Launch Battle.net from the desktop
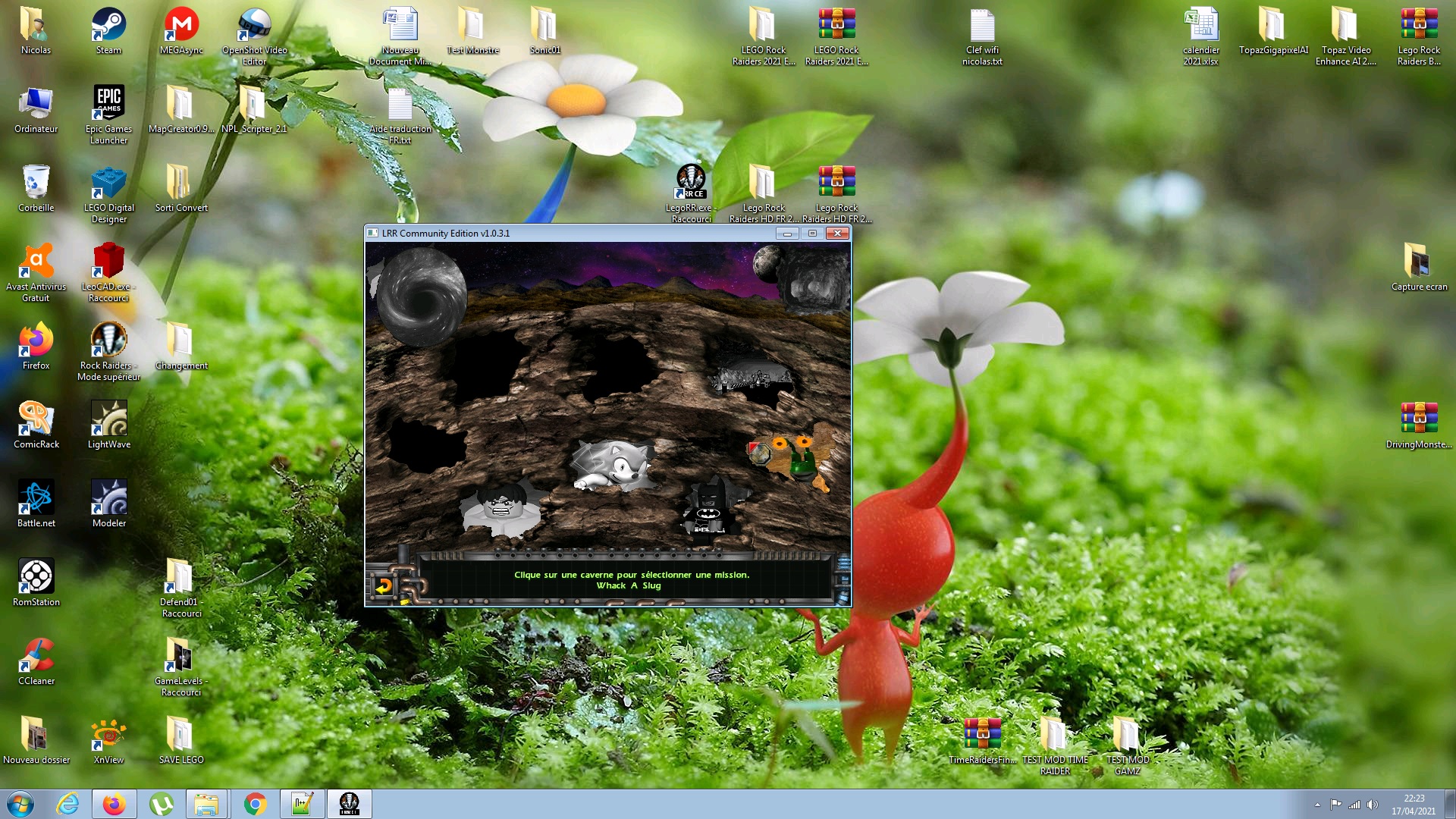1456x819 pixels. pyautogui.click(x=36, y=504)
